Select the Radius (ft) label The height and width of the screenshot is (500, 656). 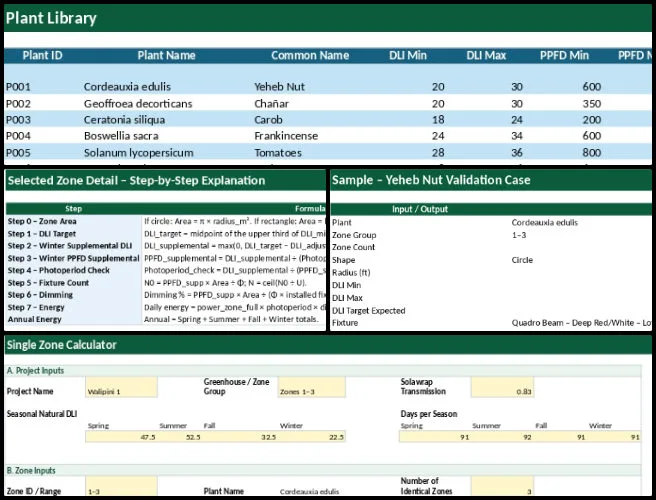[x=351, y=273]
